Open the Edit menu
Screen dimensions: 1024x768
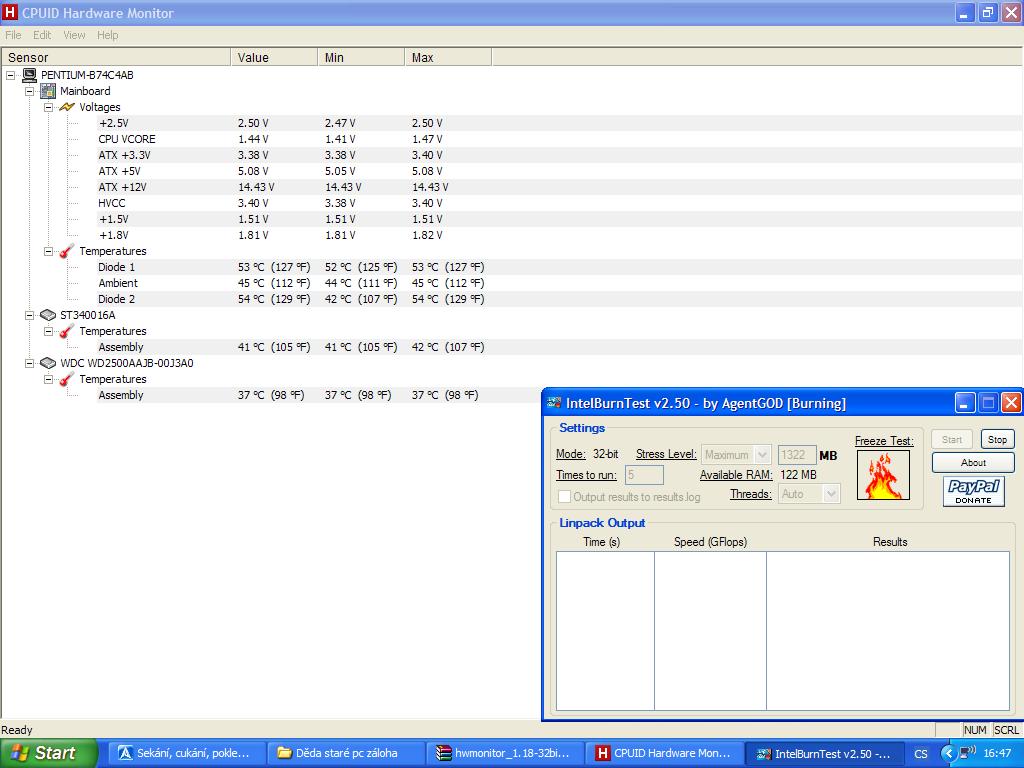click(42, 35)
